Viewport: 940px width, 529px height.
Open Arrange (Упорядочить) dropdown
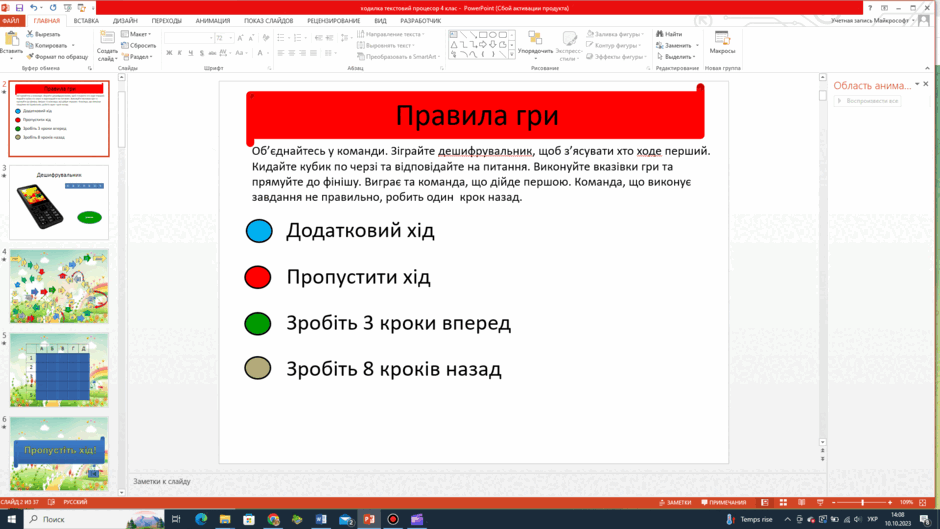[x=535, y=46]
